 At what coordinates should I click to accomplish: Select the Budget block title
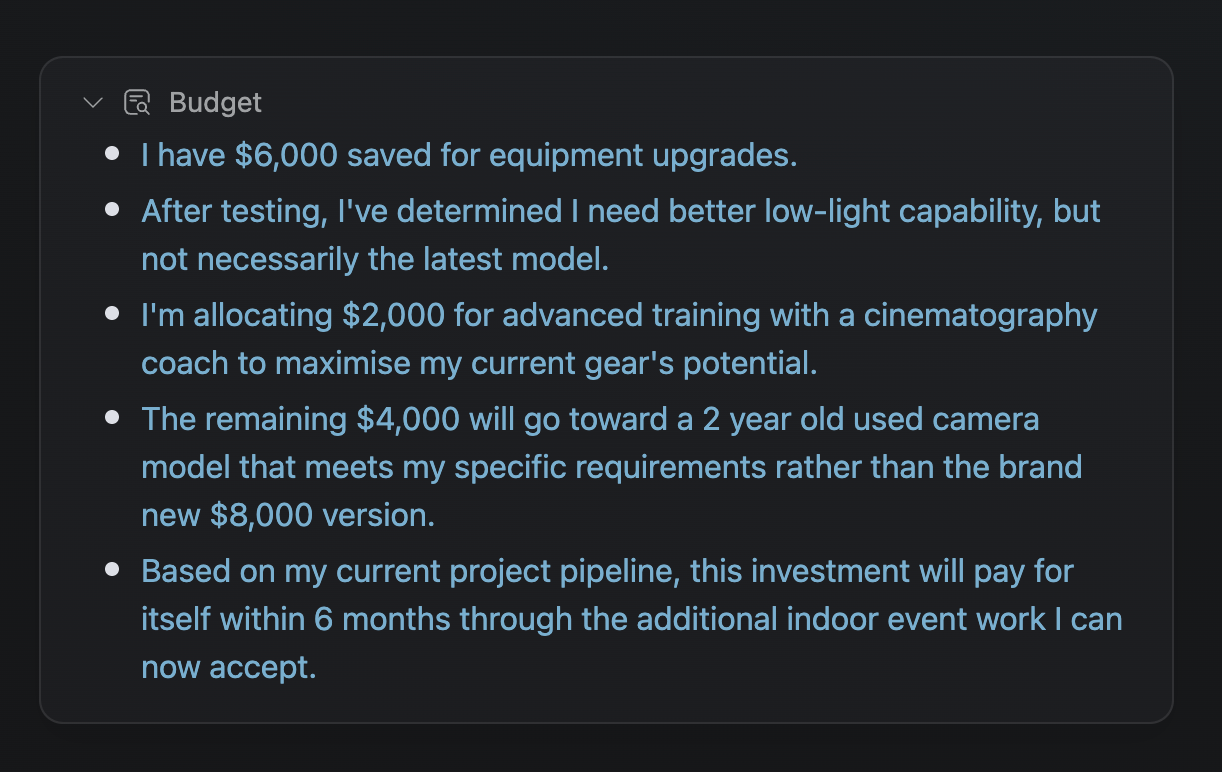click(x=215, y=102)
